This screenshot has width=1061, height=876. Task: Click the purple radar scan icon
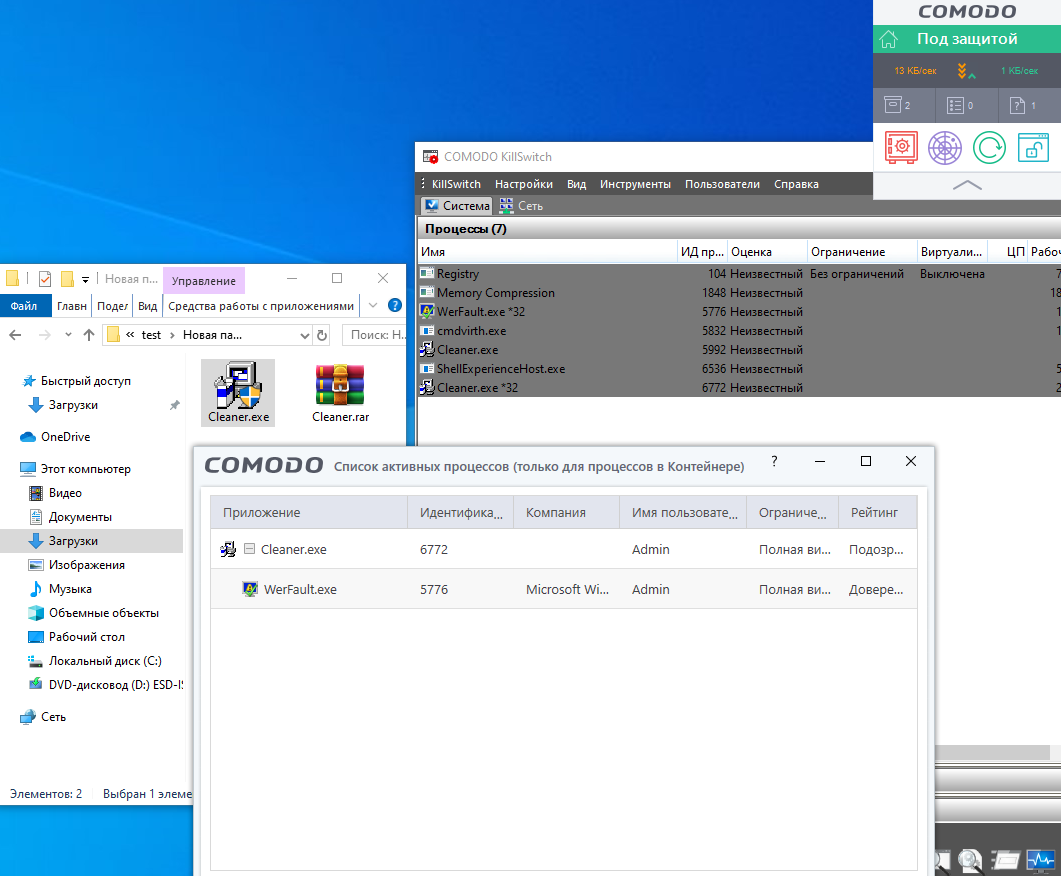945,147
